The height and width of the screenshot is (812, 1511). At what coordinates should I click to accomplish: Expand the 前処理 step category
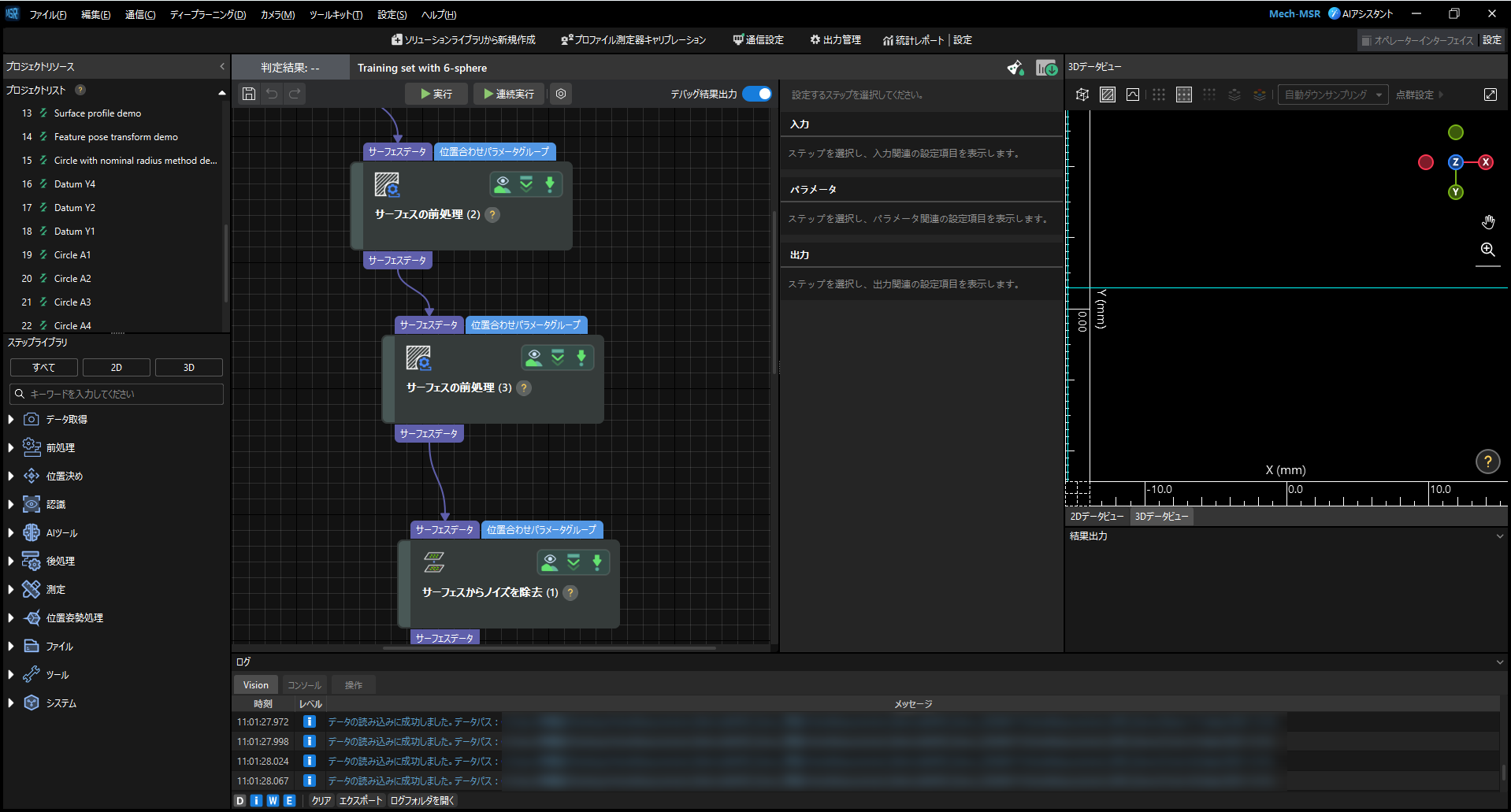coord(11,447)
